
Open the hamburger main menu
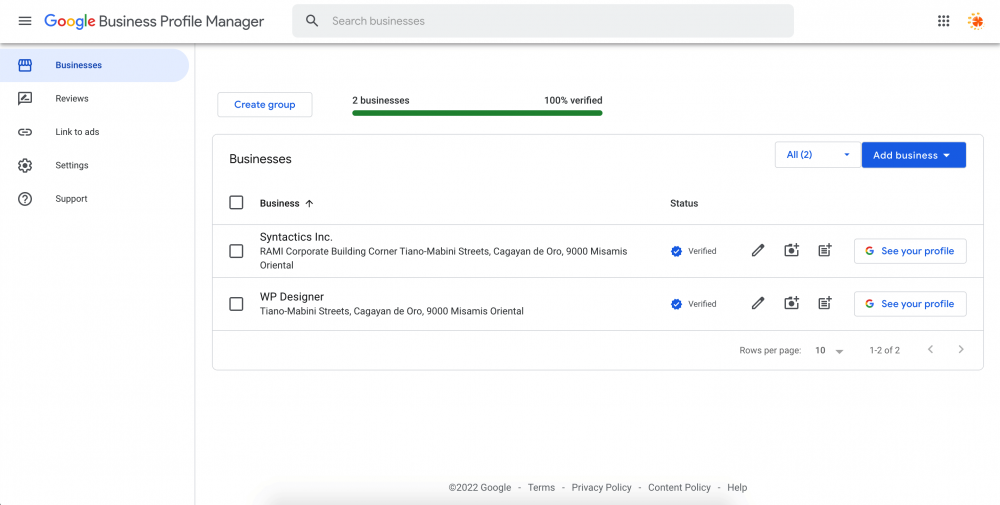coord(25,21)
